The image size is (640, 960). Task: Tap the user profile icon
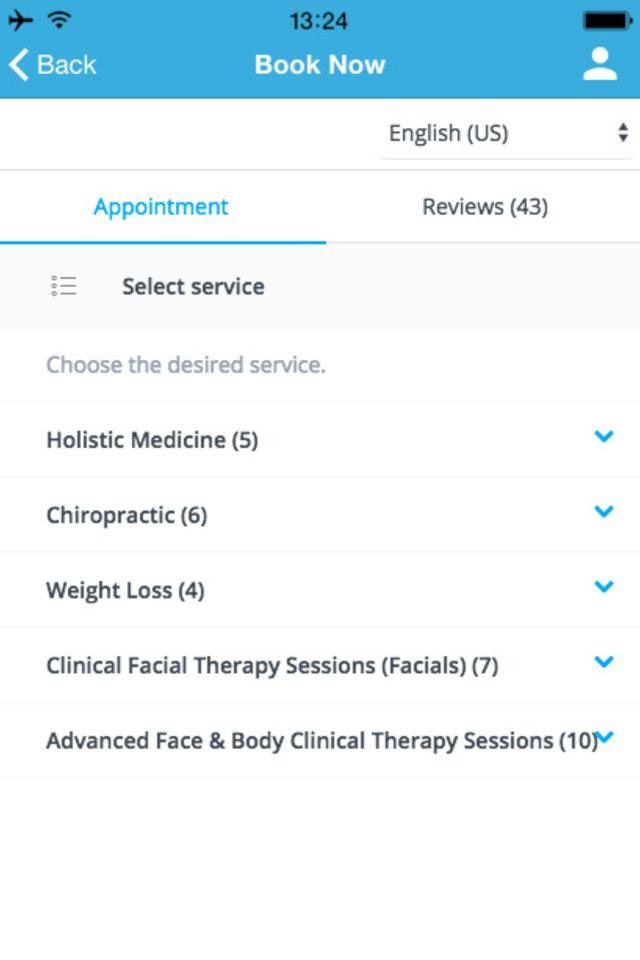(x=600, y=64)
